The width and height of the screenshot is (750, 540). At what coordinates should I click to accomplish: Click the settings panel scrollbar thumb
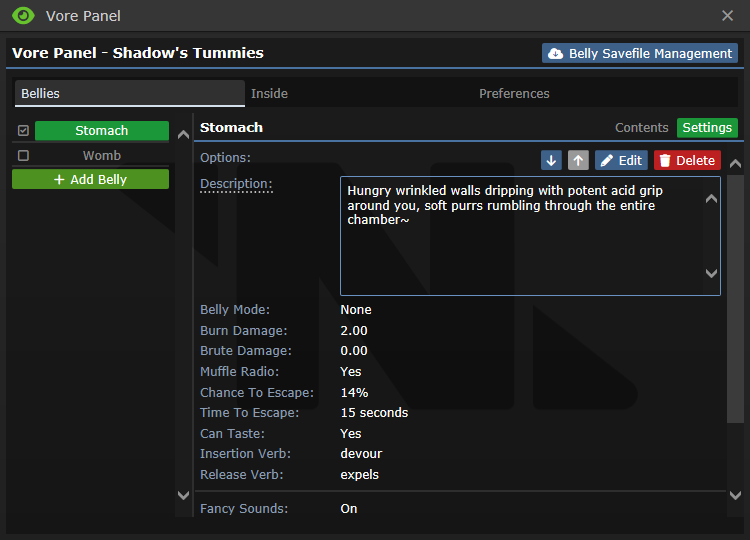click(x=735, y=299)
